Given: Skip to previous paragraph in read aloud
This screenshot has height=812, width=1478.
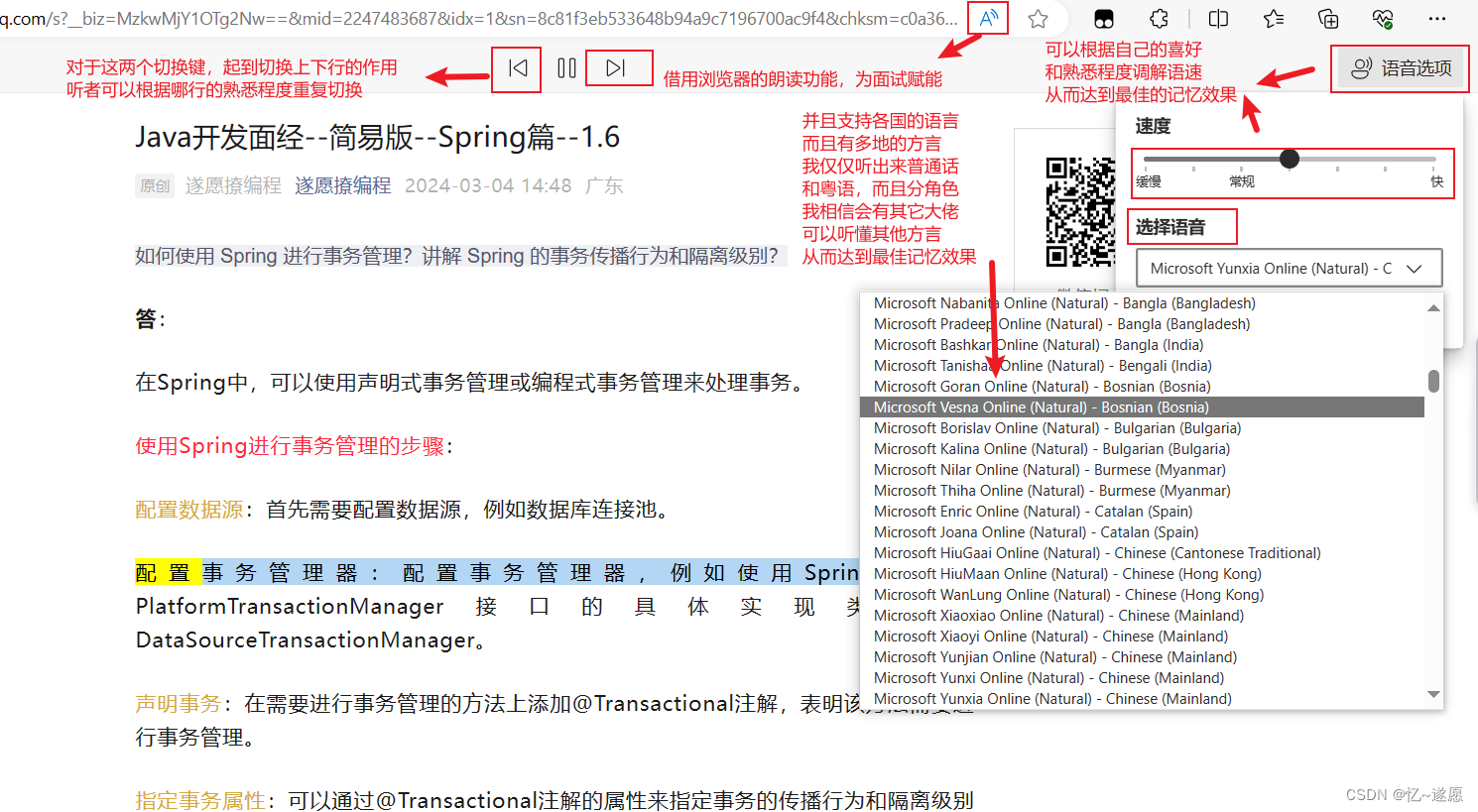Looking at the screenshot, I should tap(517, 68).
